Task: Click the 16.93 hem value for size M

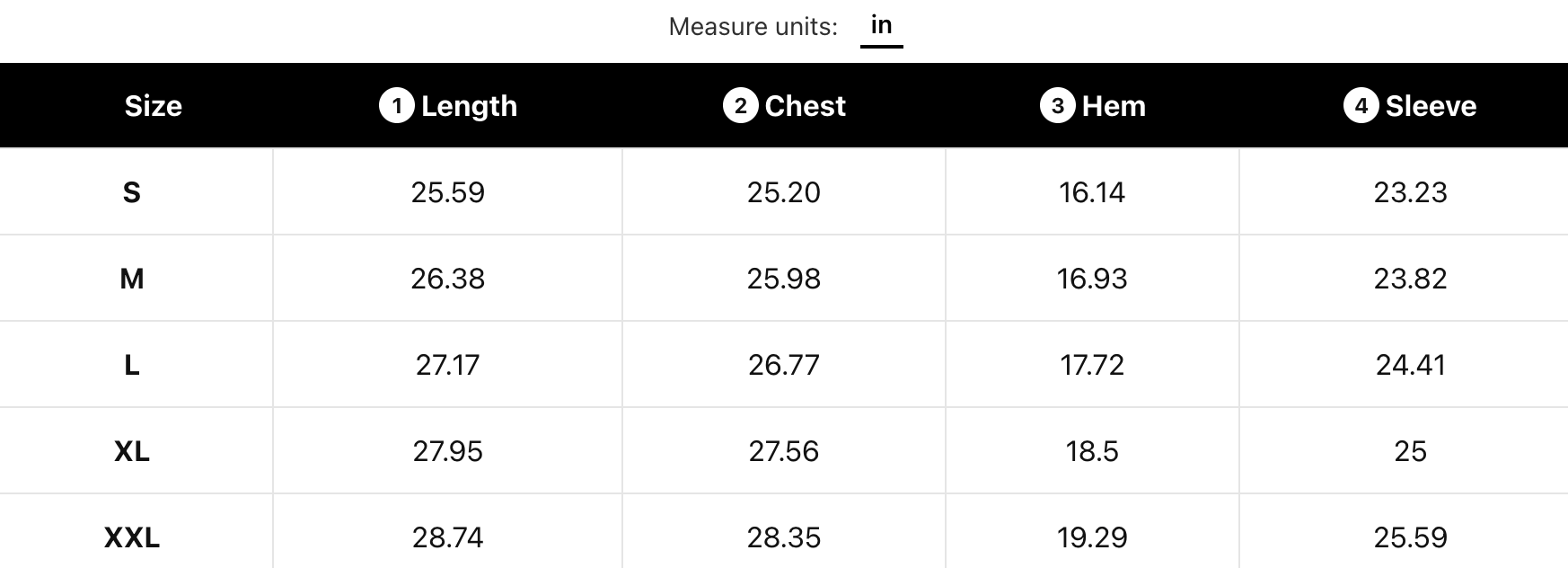Action: click(x=1091, y=279)
